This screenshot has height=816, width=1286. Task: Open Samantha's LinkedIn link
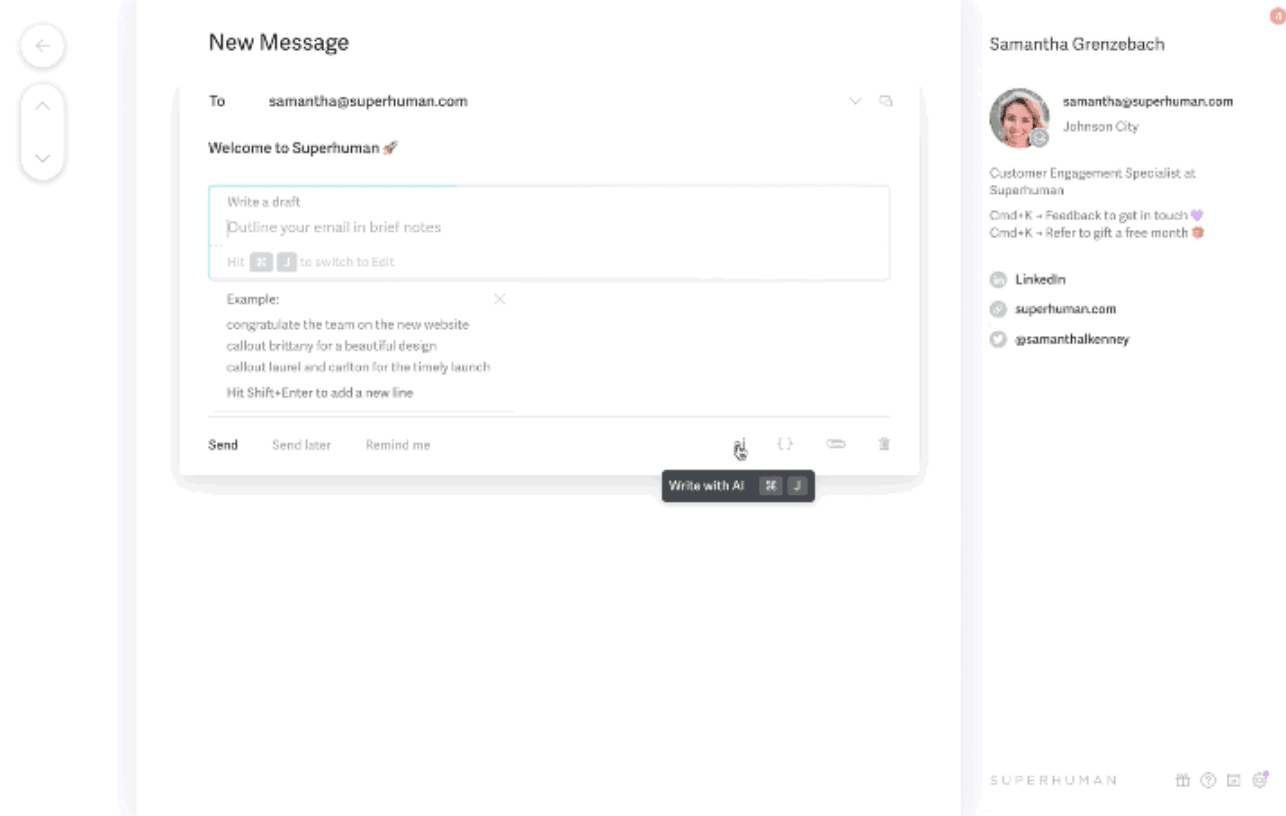click(1040, 279)
